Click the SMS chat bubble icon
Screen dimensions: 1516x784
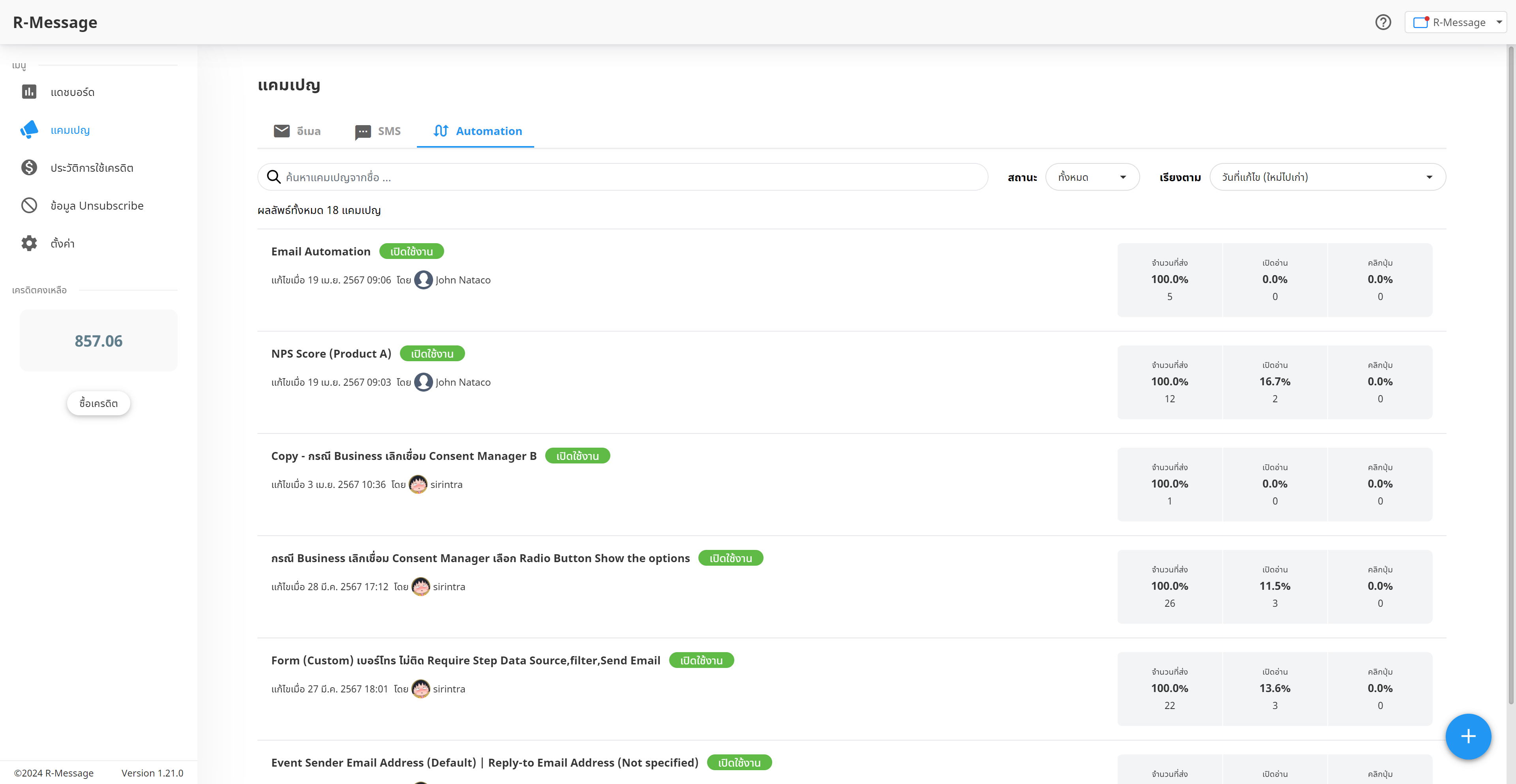(x=363, y=131)
